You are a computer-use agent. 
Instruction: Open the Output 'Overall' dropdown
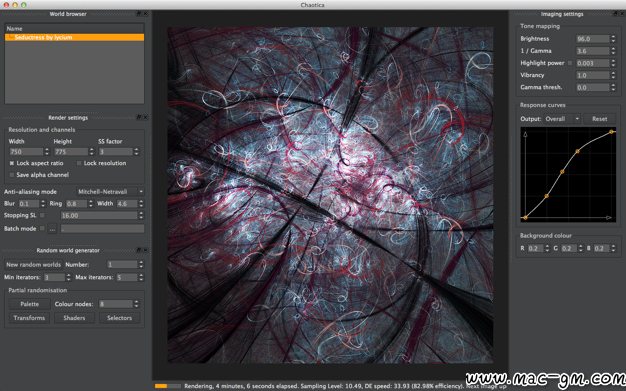[x=562, y=119]
